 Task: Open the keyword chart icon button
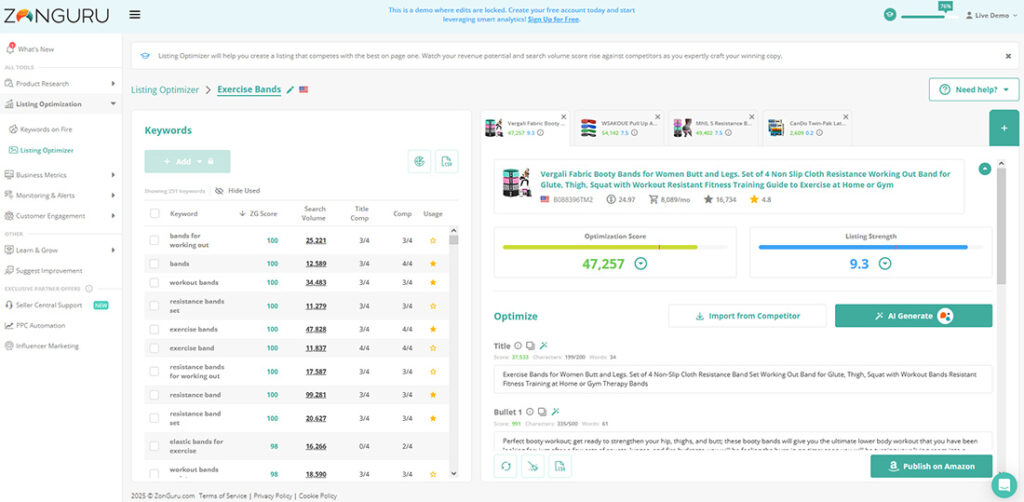419,161
